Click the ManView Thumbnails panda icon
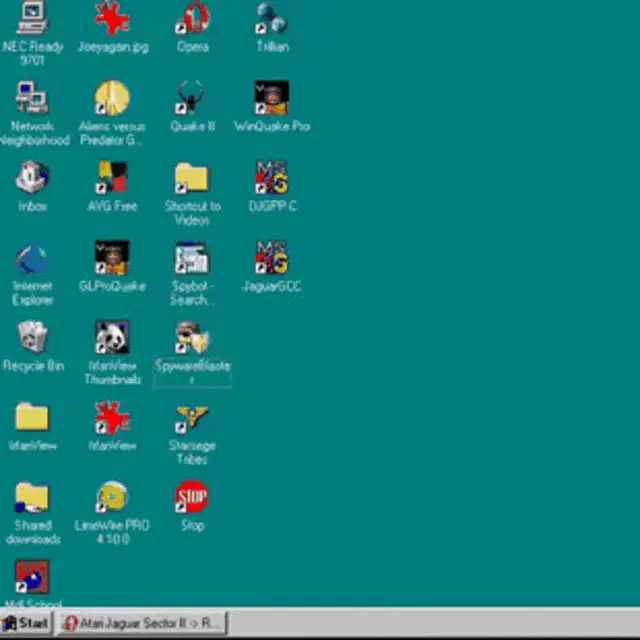640x640 pixels. click(x=112, y=338)
